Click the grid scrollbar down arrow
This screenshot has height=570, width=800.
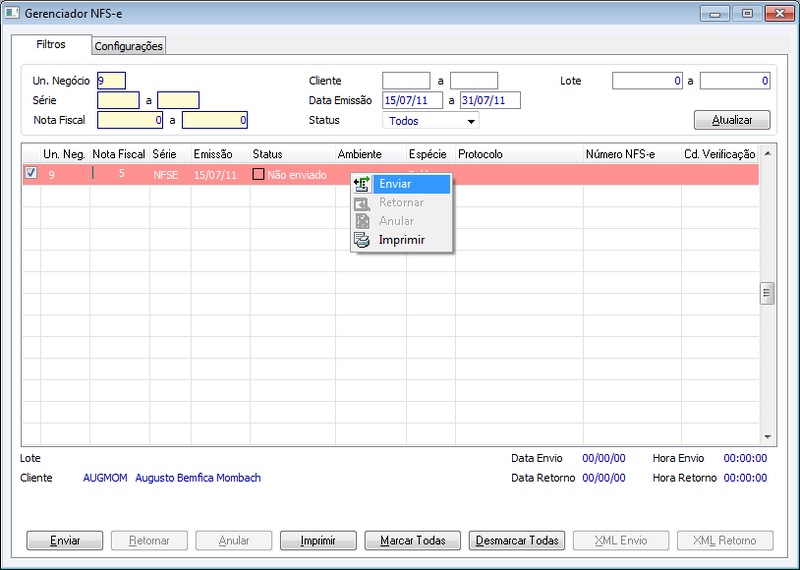(767, 437)
